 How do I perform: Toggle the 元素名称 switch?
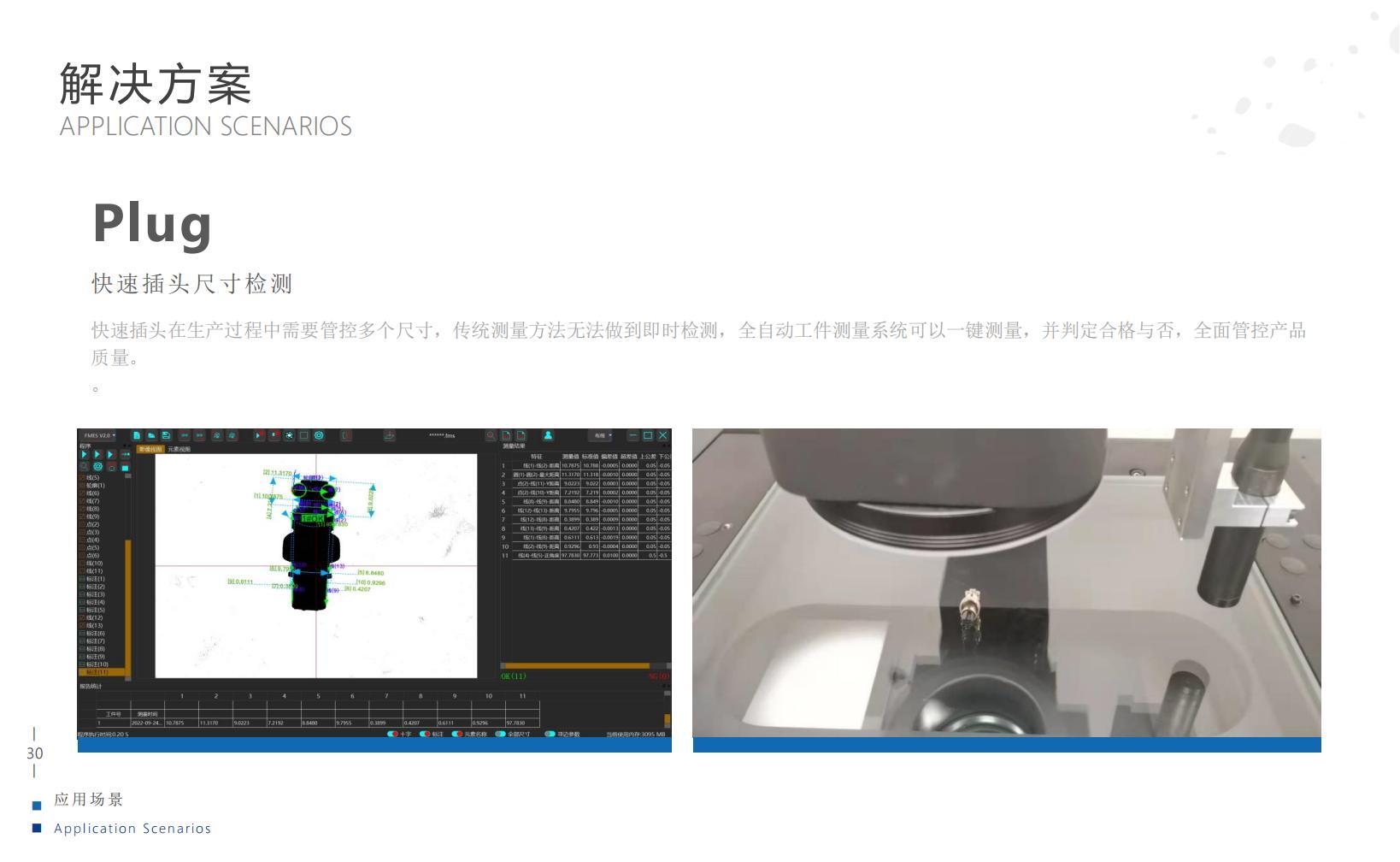(x=457, y=734)
